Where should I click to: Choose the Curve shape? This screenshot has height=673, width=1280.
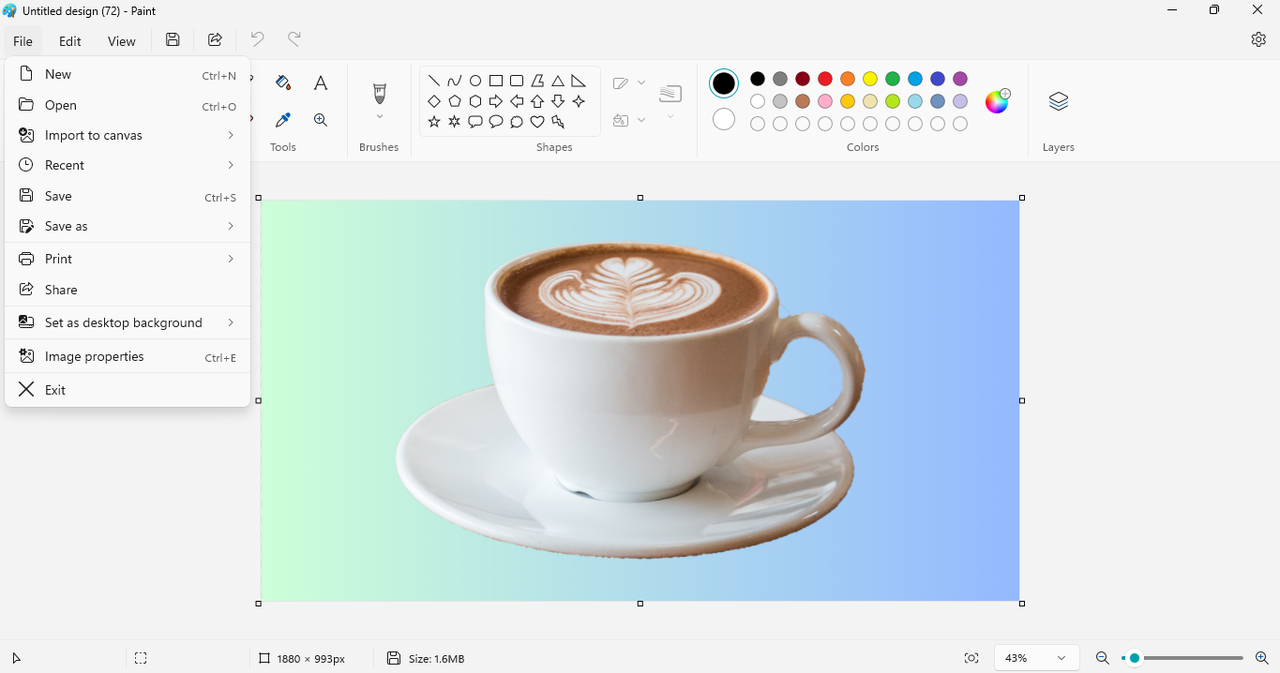455,81
